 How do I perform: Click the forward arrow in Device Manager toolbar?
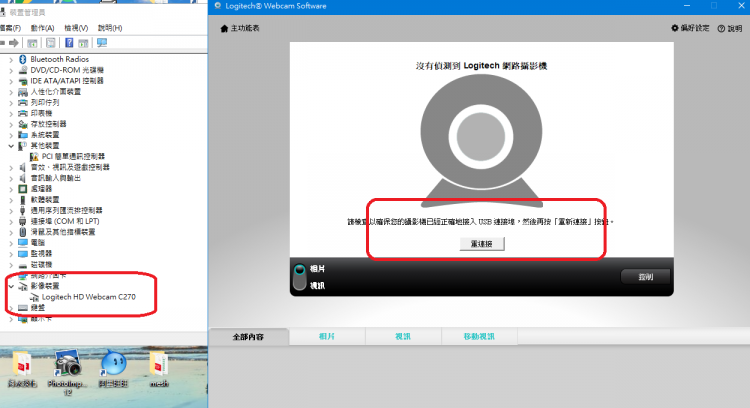click(x=14, y=43)
